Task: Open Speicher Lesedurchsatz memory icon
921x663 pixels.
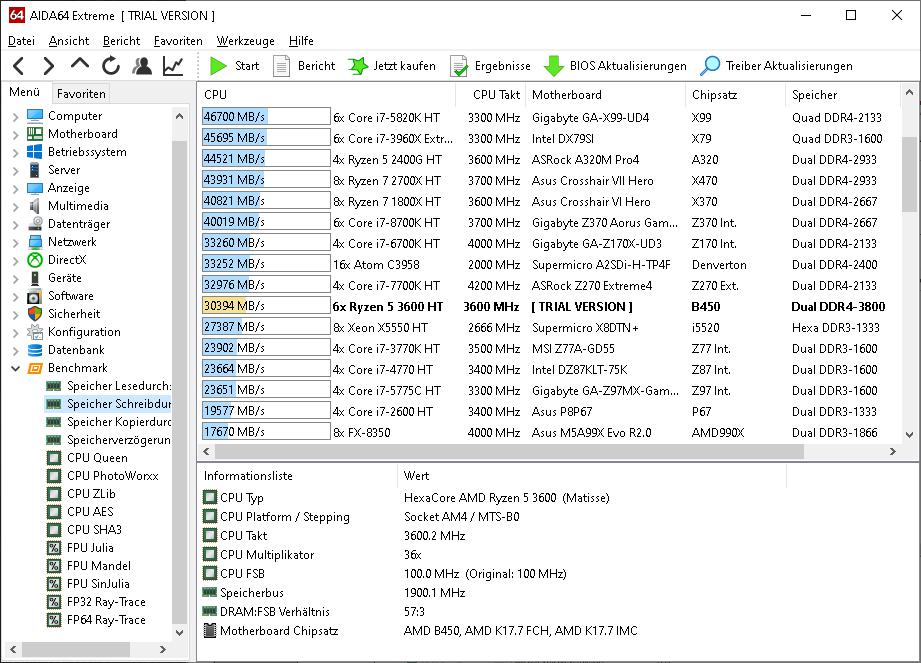Action: [x=54, y=386]
